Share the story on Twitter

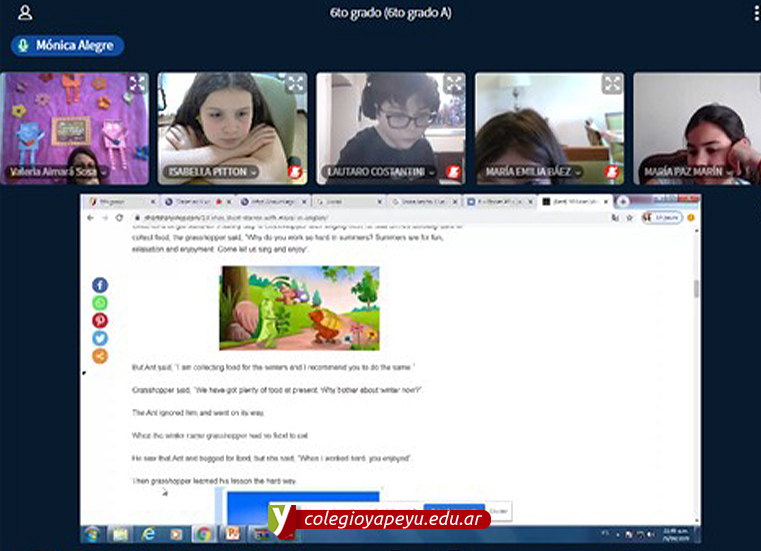[x=100, y=338]
